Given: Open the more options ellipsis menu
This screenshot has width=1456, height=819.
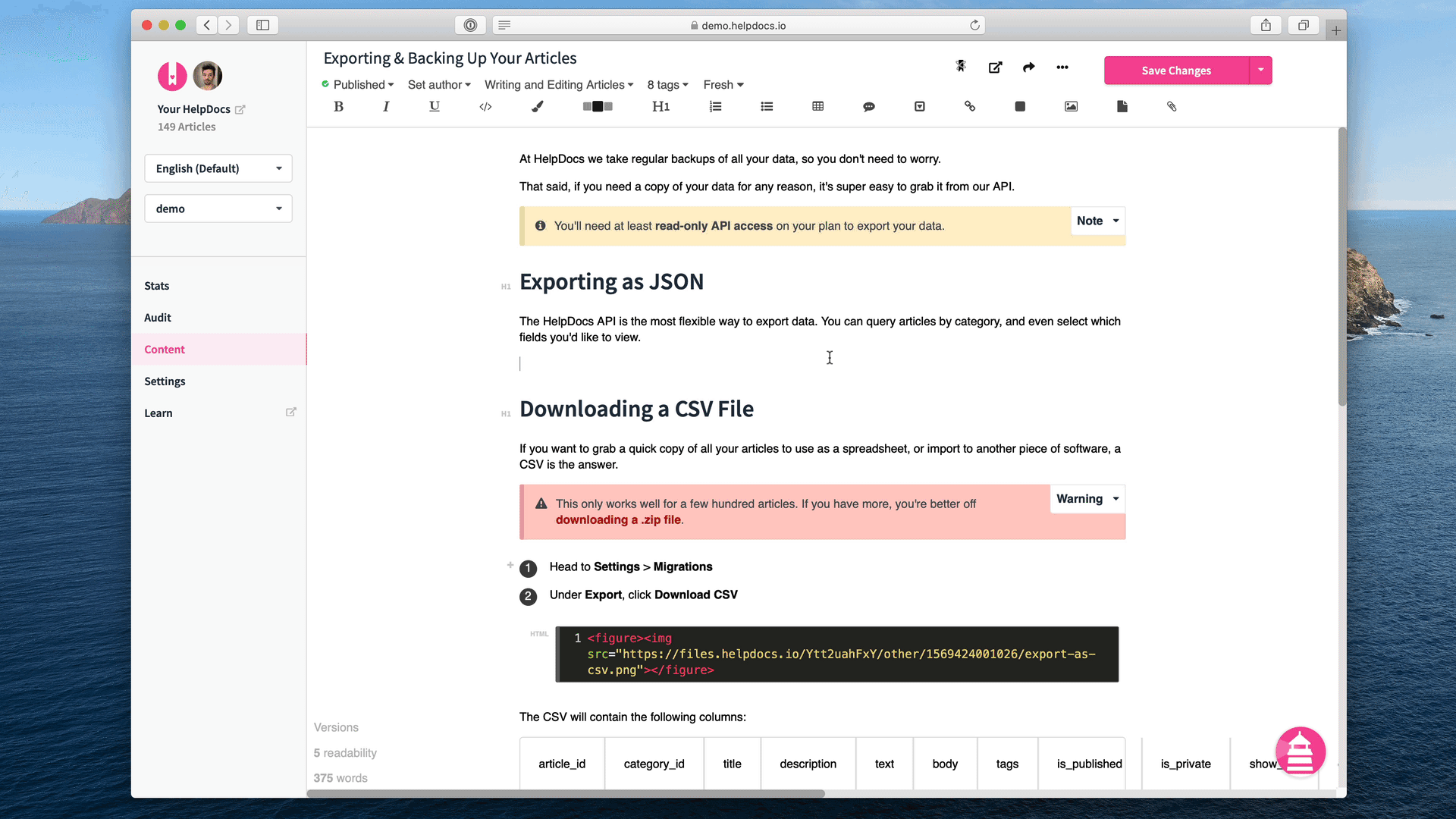Looking at the screenshot, I should pyautogui.click(x=1062, y=67).
